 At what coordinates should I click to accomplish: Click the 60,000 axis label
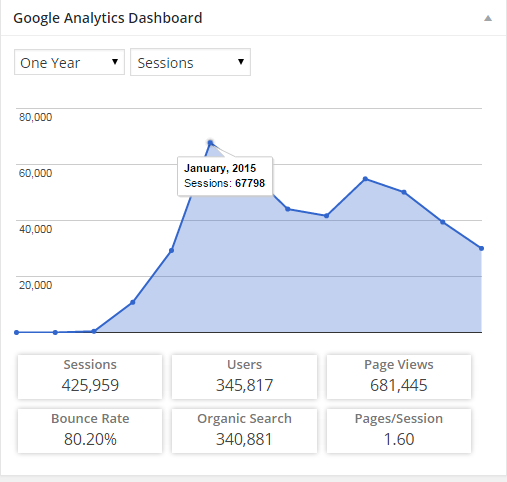point(35,173)
